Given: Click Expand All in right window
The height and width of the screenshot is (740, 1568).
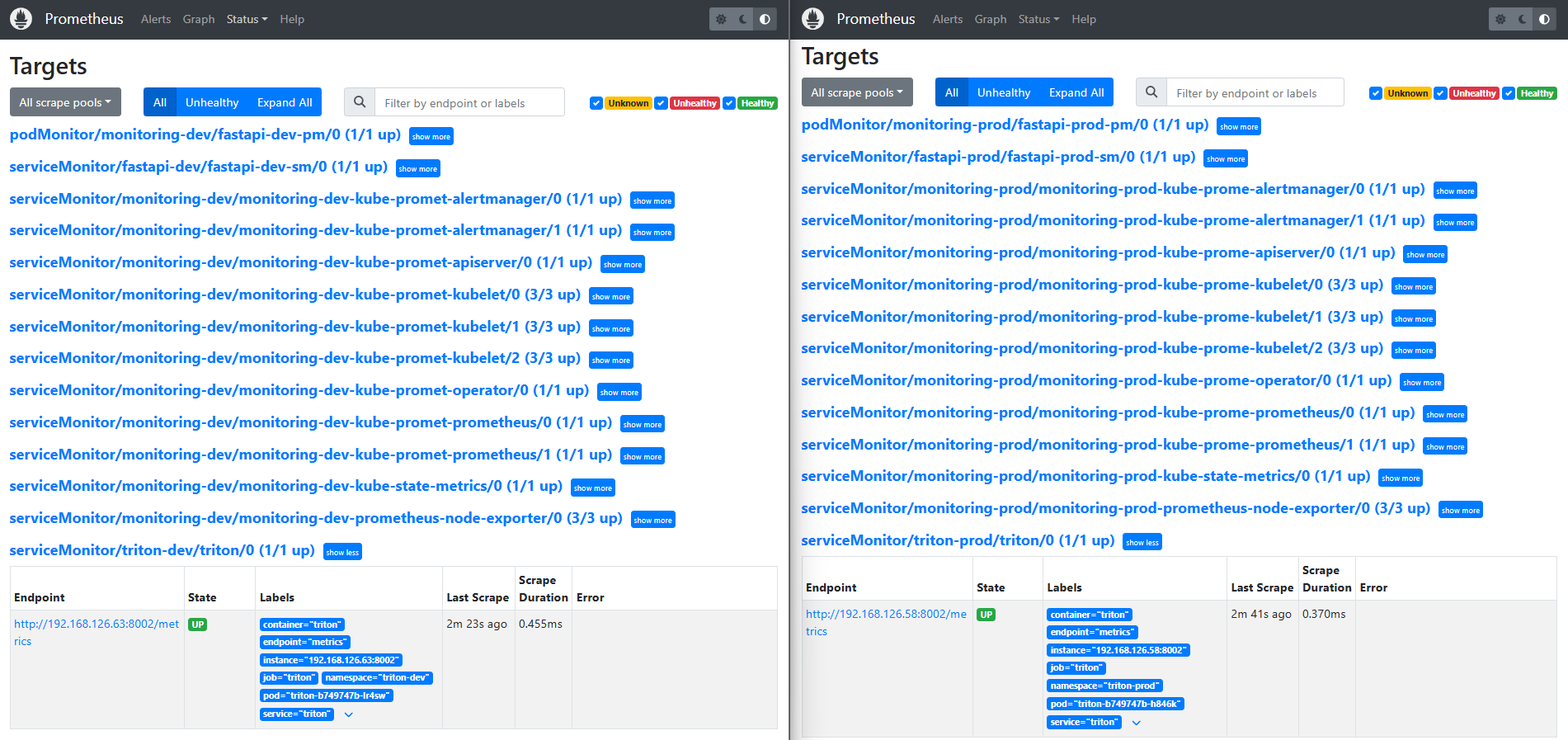Looking at the screenshot, I should point(1076,92).
